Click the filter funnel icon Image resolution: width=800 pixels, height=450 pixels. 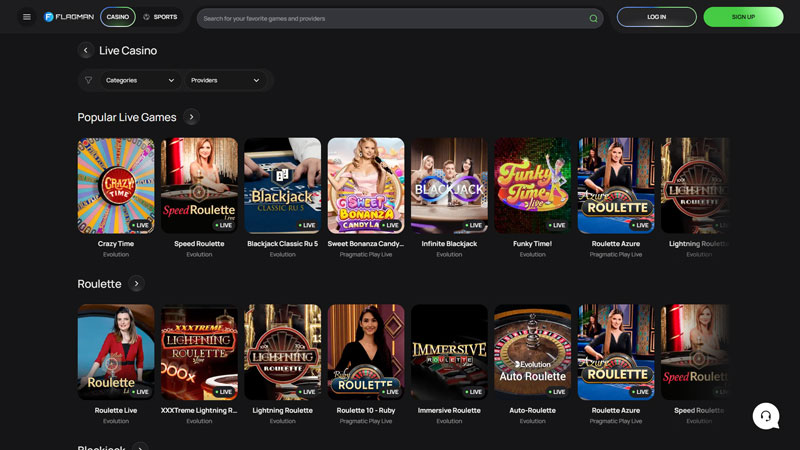click(x=88, y=80)
